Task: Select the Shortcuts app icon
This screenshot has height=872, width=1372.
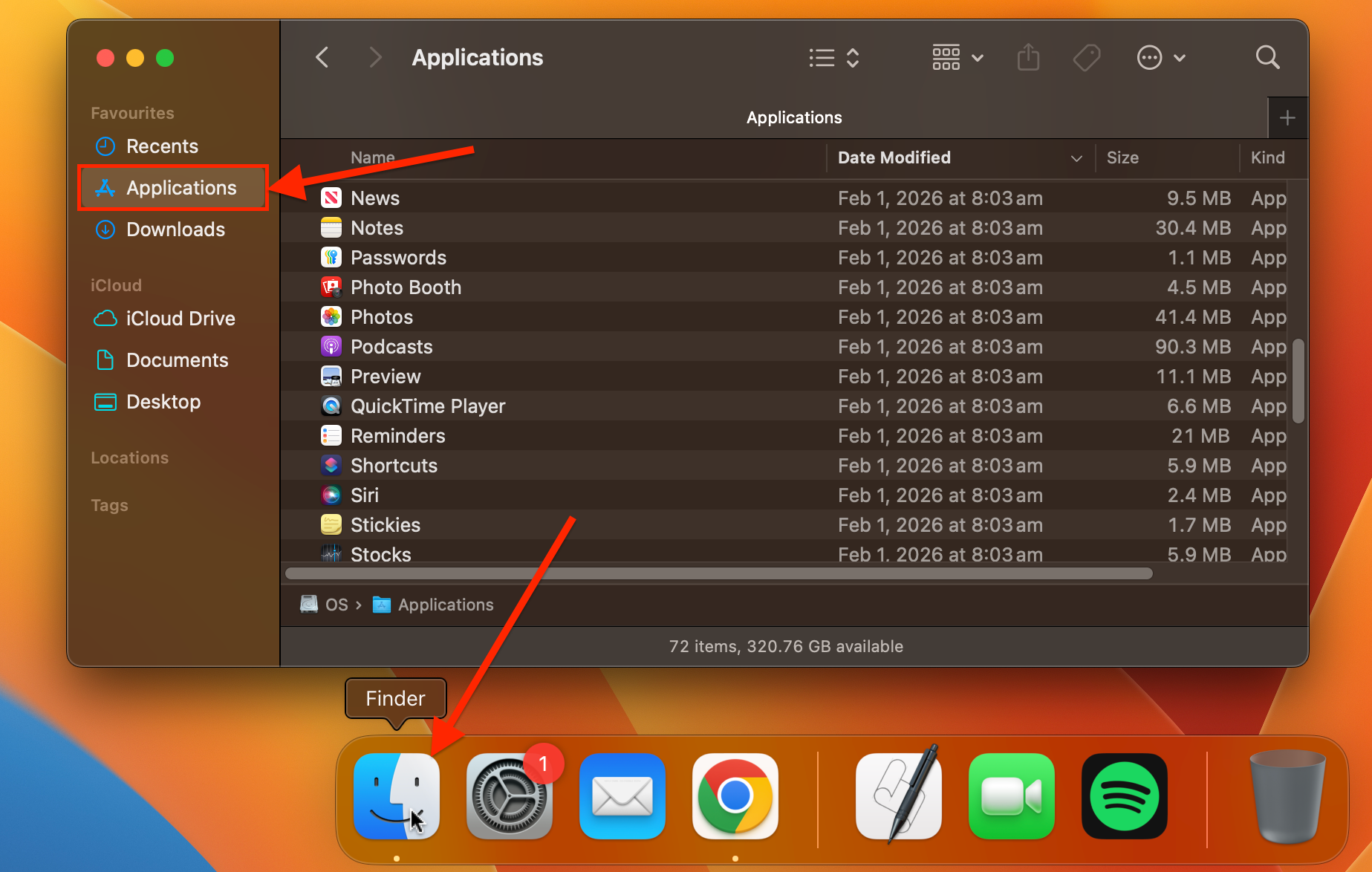Action: click(x=331, y=465)
